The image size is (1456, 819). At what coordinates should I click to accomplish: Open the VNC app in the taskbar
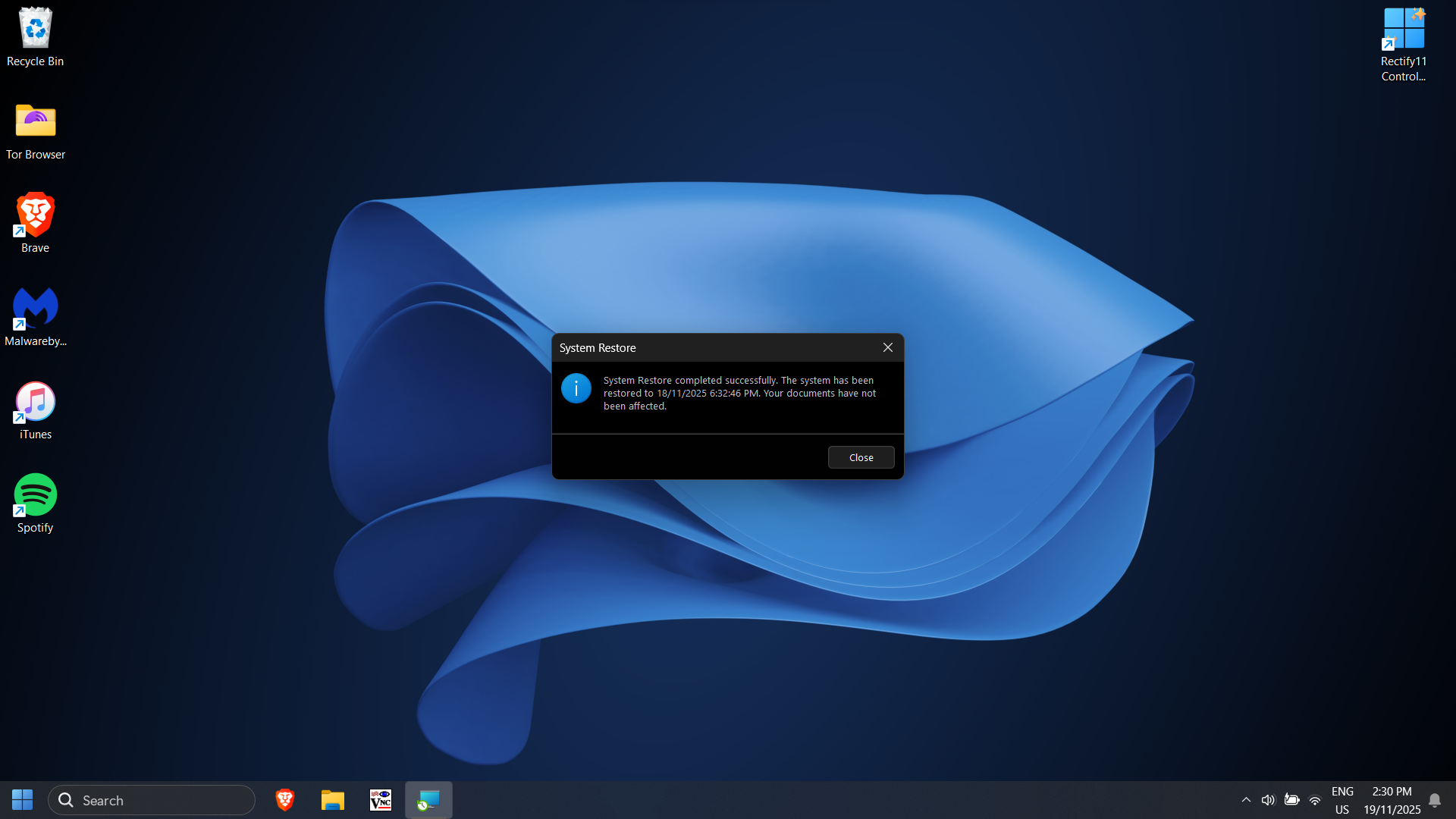click(381, 800)
